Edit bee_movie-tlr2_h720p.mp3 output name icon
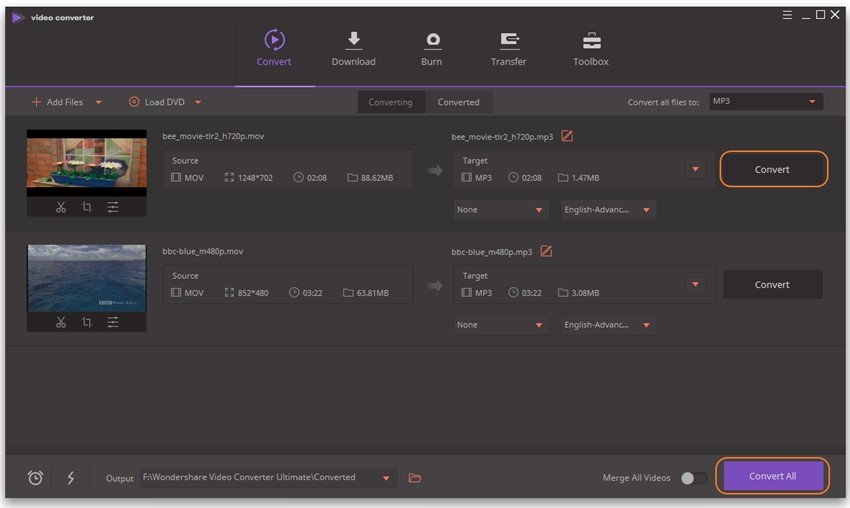 click(x=567, y=136)
